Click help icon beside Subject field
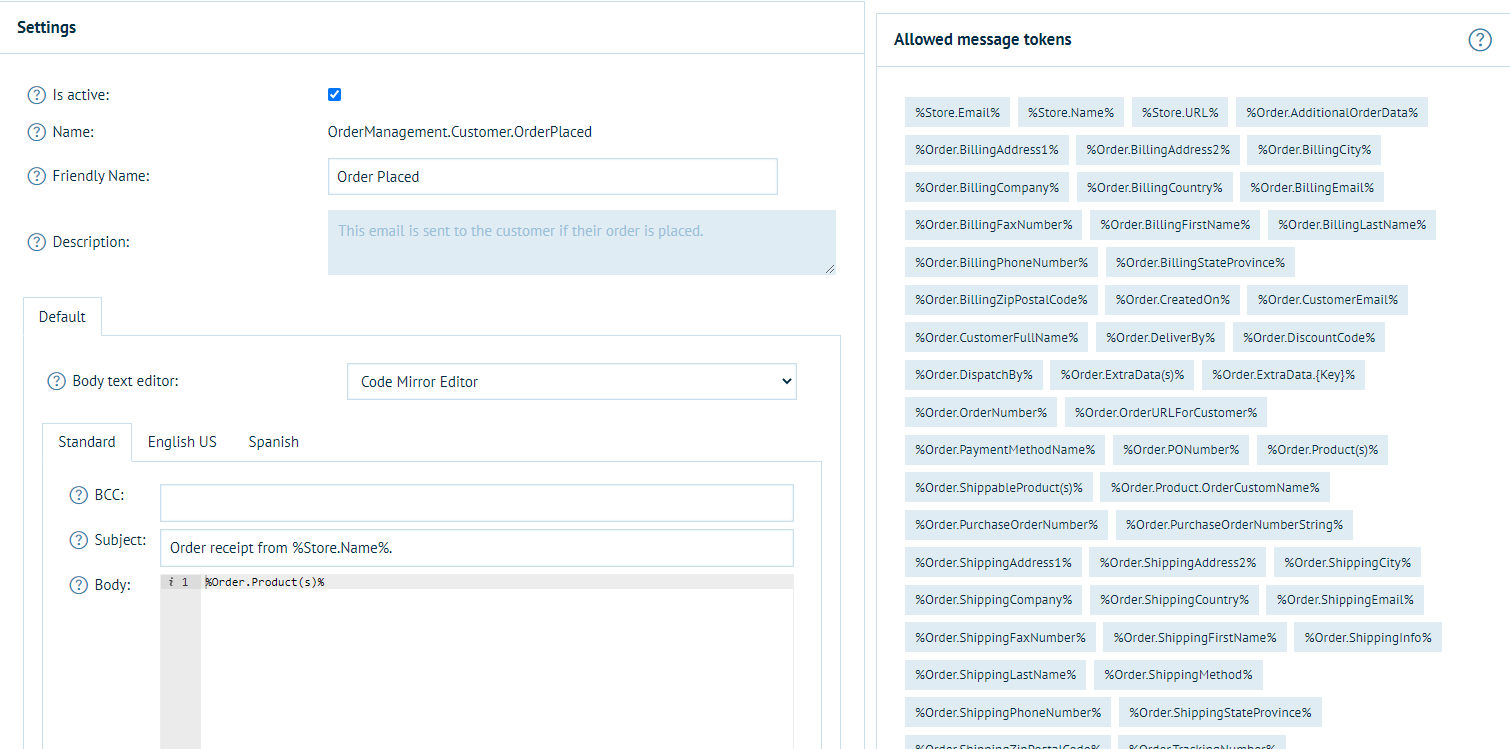Screen dimensions: 1510x749 tap(79, 540)
